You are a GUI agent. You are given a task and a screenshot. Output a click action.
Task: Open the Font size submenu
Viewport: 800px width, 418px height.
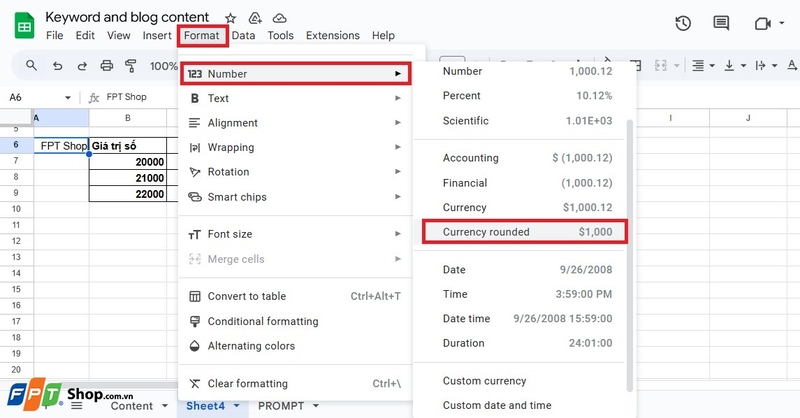pos(295,234)
